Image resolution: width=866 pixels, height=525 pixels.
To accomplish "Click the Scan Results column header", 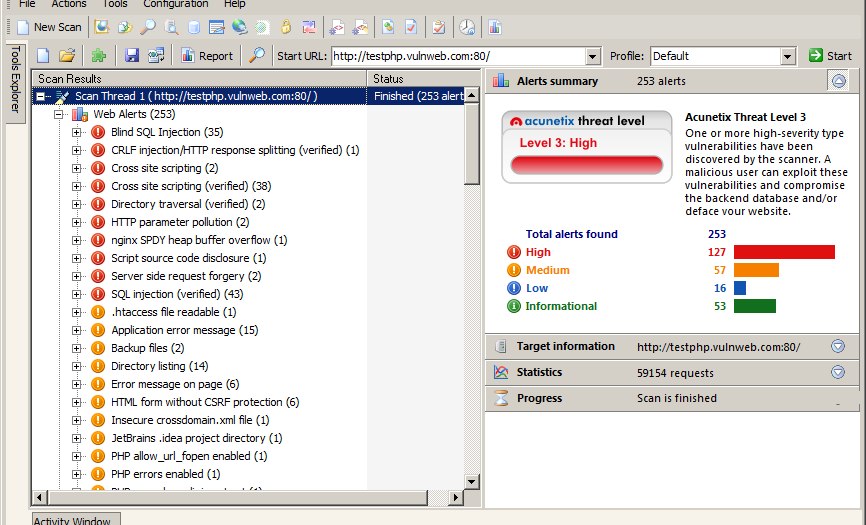I will click(x=199, y=78).
